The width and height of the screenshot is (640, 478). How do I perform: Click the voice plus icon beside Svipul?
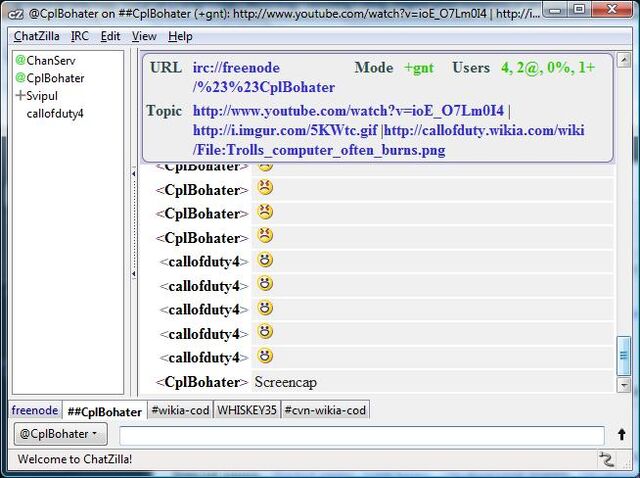(20, 96)
